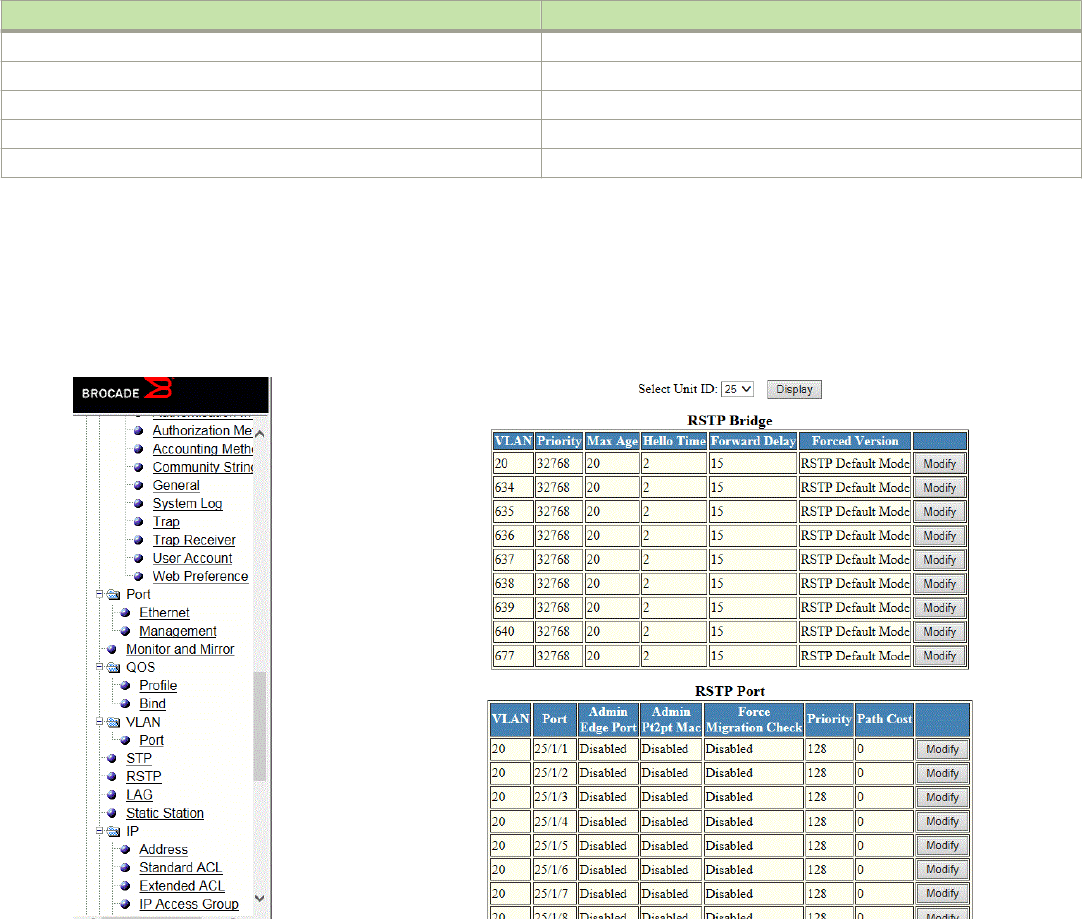Open the VLAN Port link

[x=152, y=740]
